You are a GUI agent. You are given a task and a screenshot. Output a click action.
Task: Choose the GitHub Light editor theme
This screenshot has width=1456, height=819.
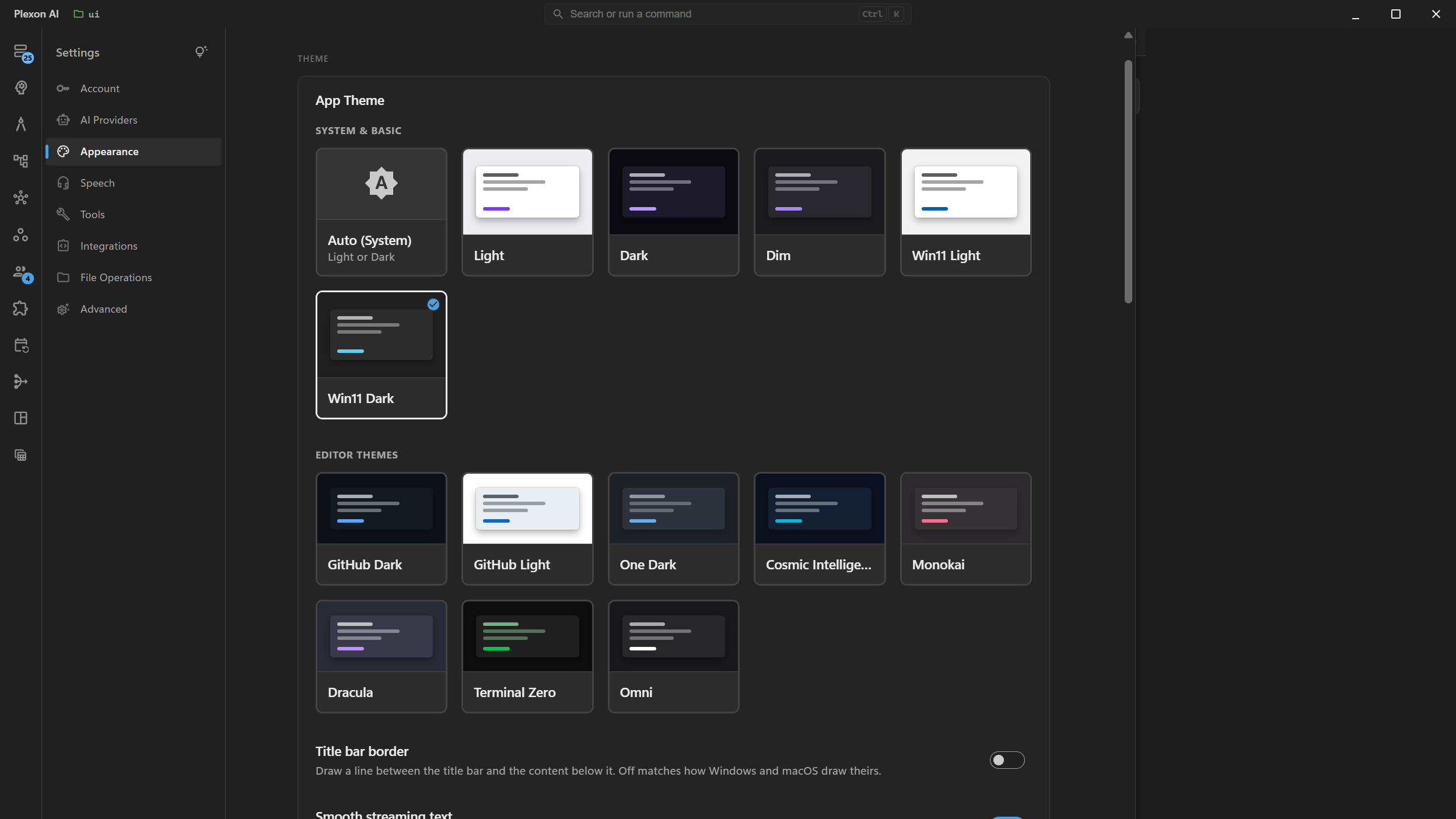(527, 528)
